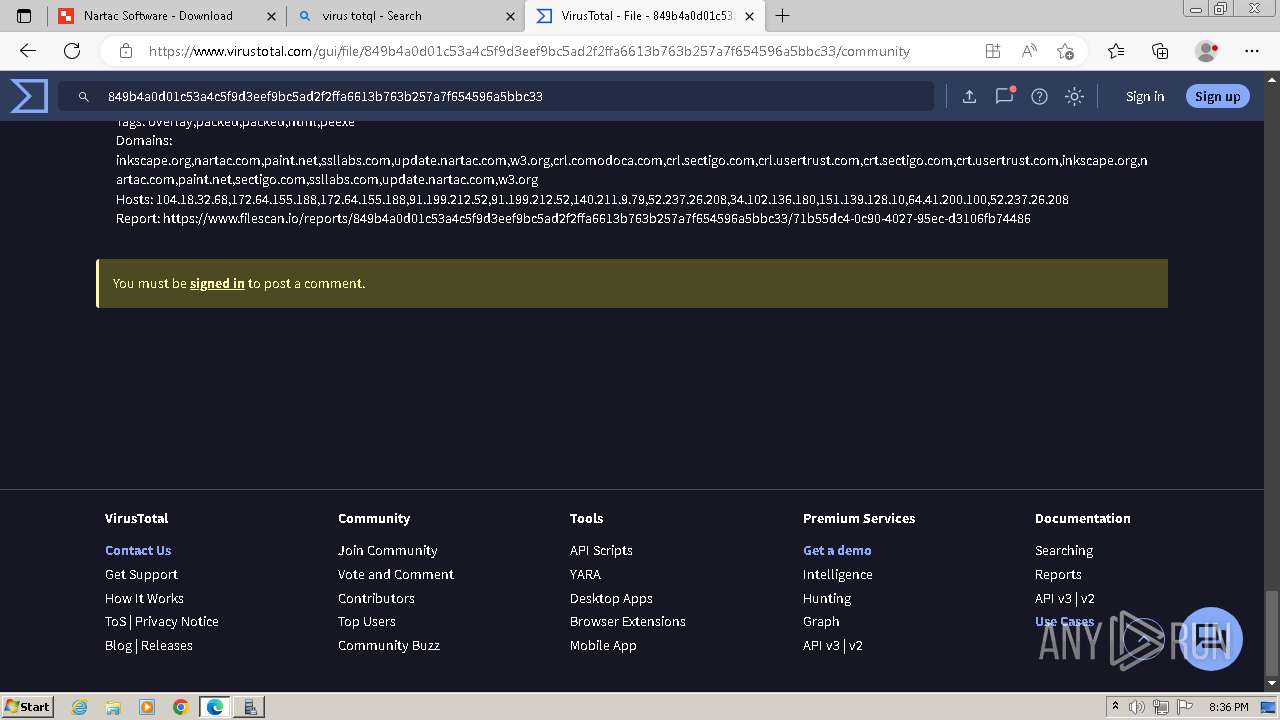This screenshot has width=1280, height=720.
Task: Click the signed in link
Action: (x=217, y=283)
